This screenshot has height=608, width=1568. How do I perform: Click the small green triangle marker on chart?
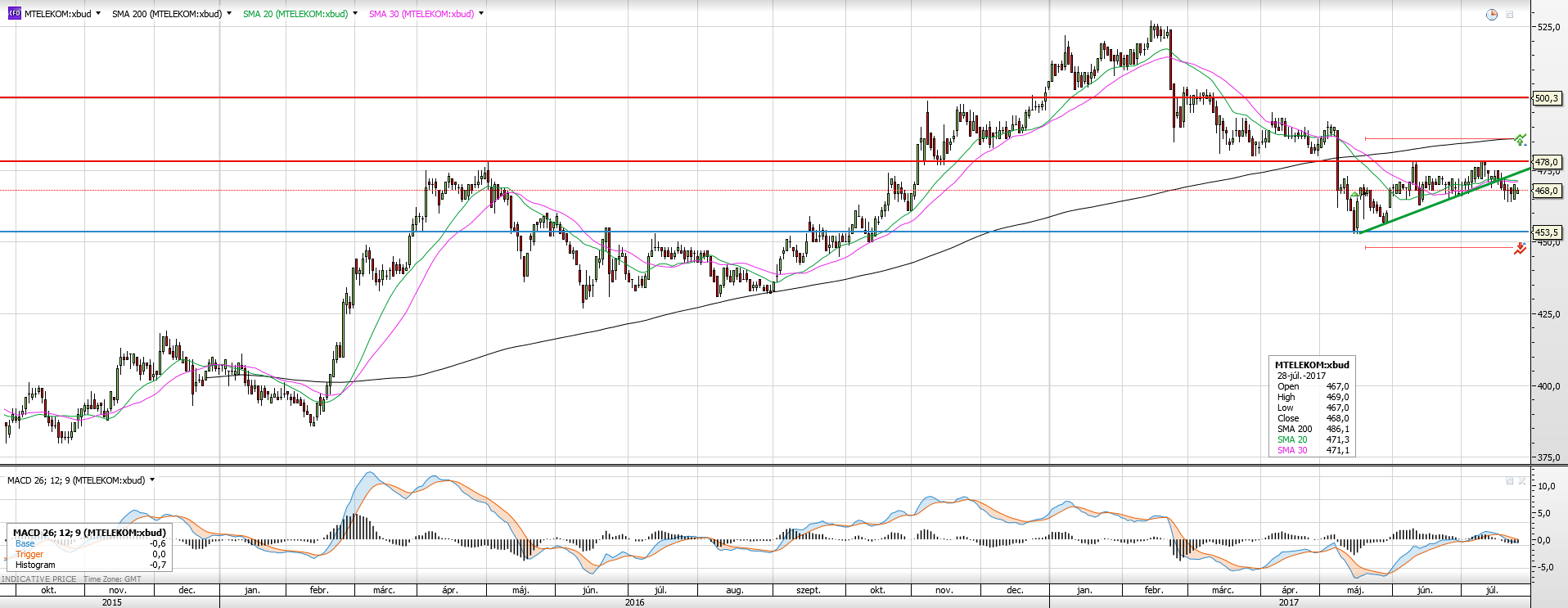(1354, 194)
